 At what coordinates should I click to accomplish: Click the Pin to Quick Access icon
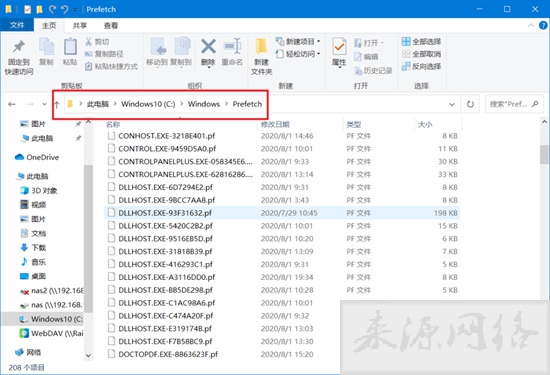click(19, 47)
